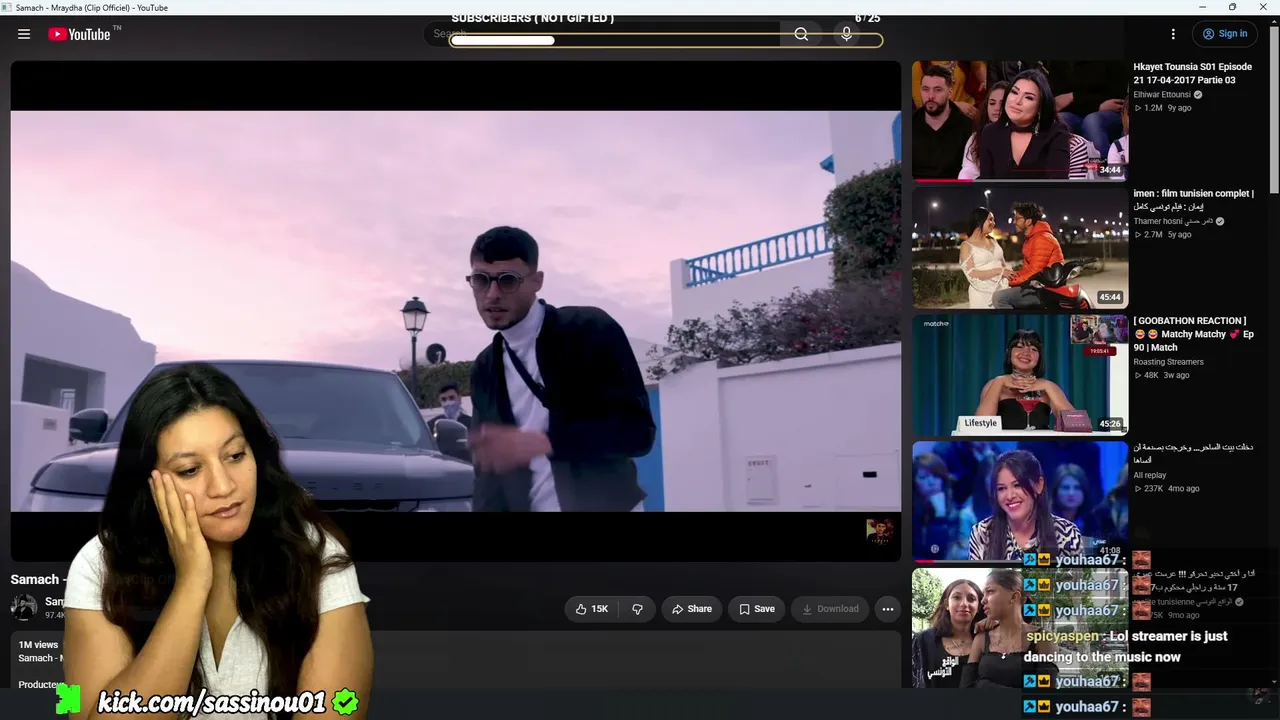The width and height of the screenshot is (1280, 720).
Task: Click the '1.2M 9y ago' view count
Action: pos(1162,108)
